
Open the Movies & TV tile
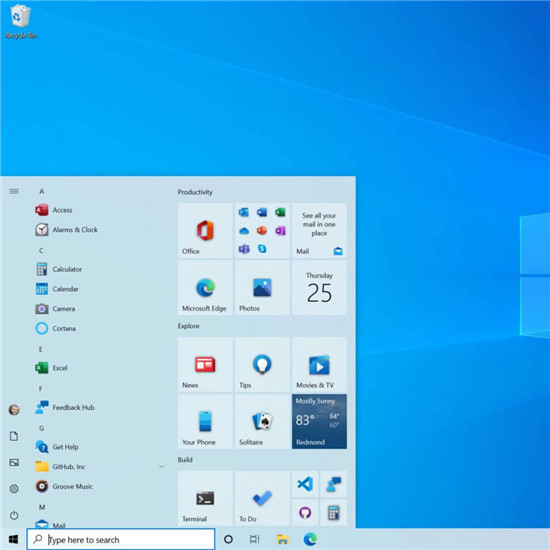click(x=319, y=364)
